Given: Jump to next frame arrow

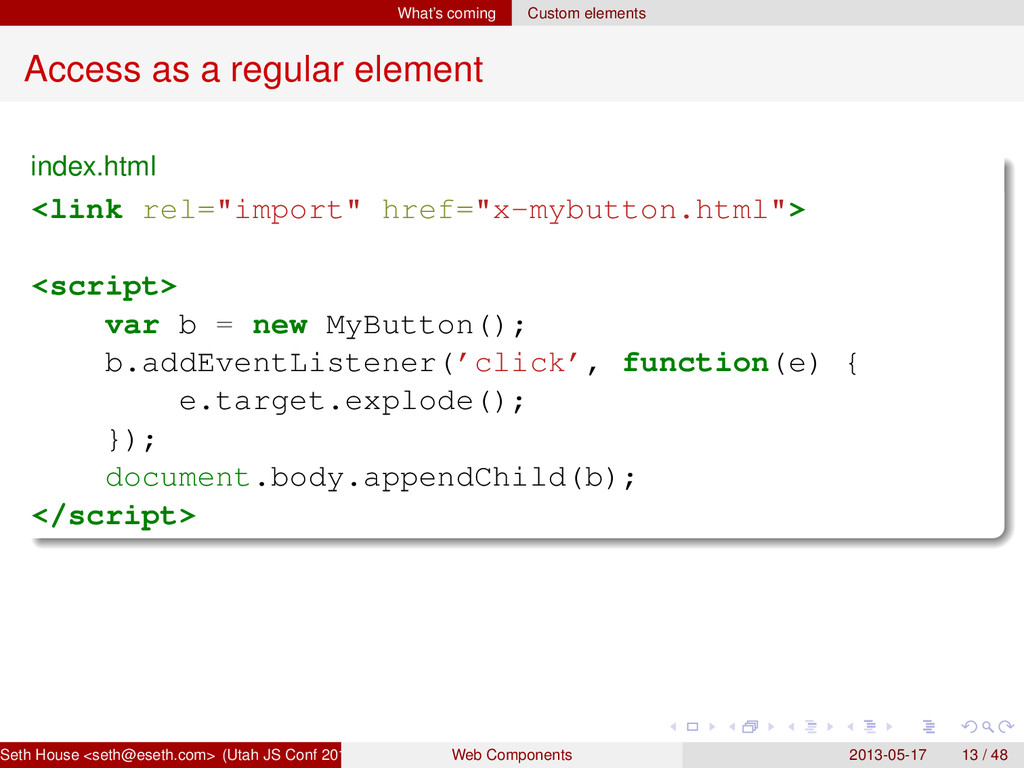Looking at the screenshot, I should point(771,726).
